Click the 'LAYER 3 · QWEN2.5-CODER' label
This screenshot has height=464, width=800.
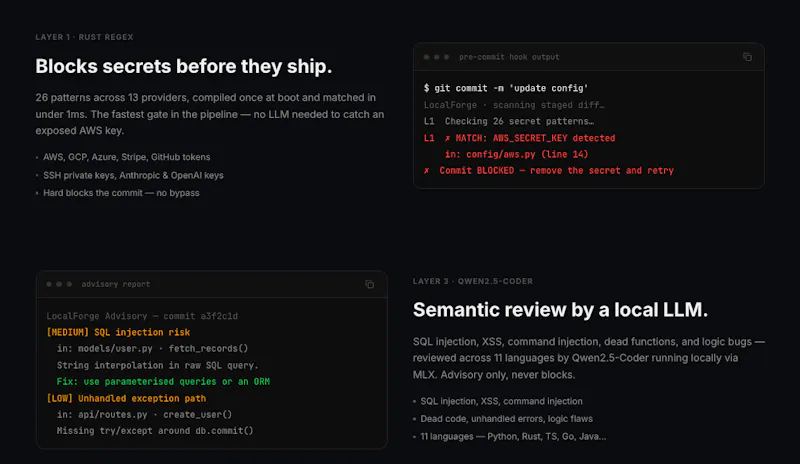472,281
